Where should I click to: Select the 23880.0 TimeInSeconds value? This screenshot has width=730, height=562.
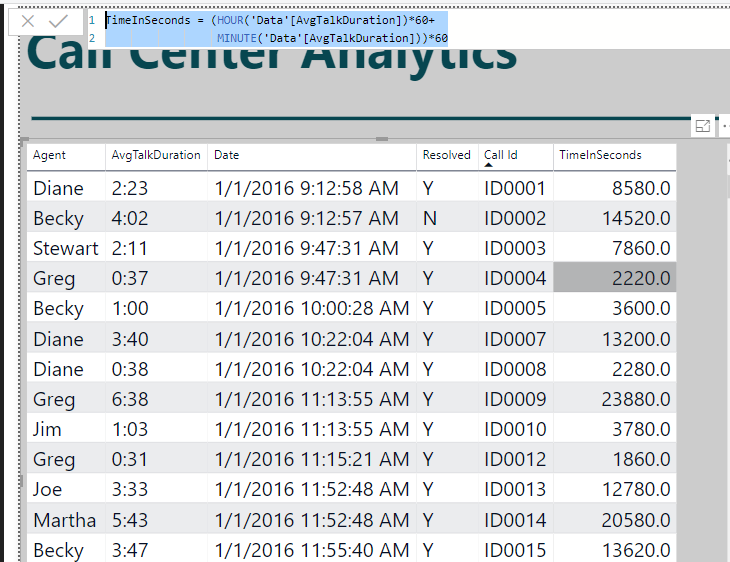tap(636, 399)
